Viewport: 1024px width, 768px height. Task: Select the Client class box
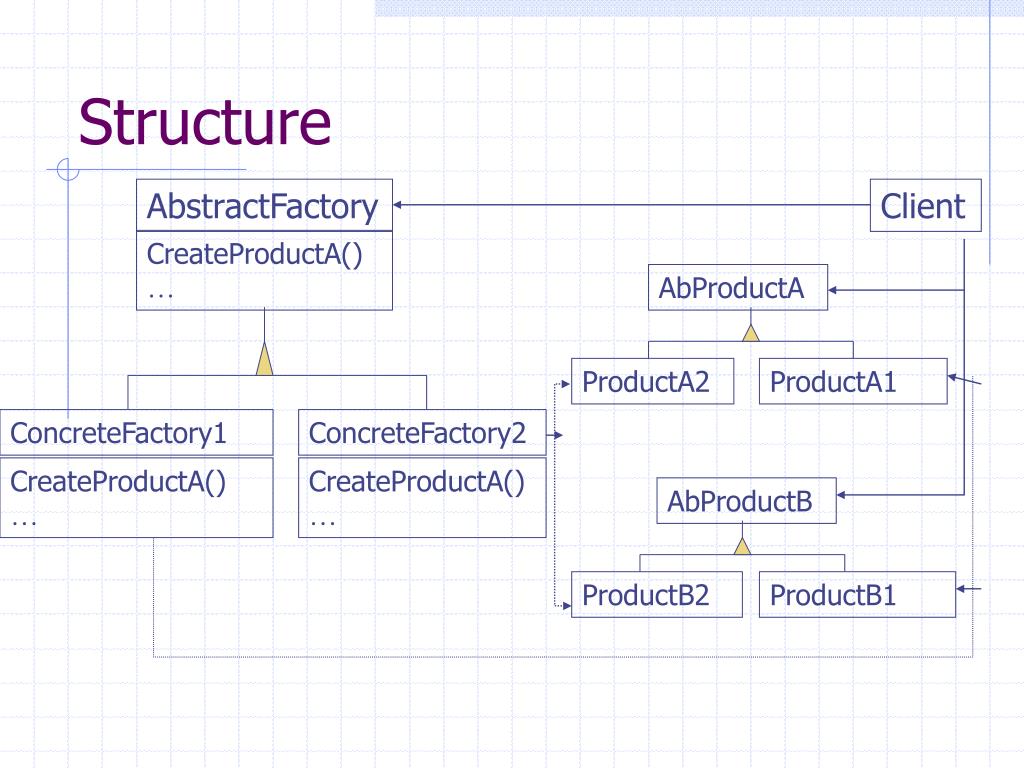pyautogui.click(x=925, y=206)
